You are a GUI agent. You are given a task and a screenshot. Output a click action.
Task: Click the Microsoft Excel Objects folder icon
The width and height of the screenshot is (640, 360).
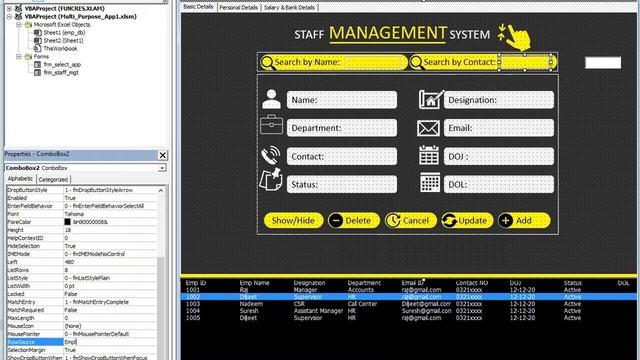pyautogui.click(x=28, y=25)
